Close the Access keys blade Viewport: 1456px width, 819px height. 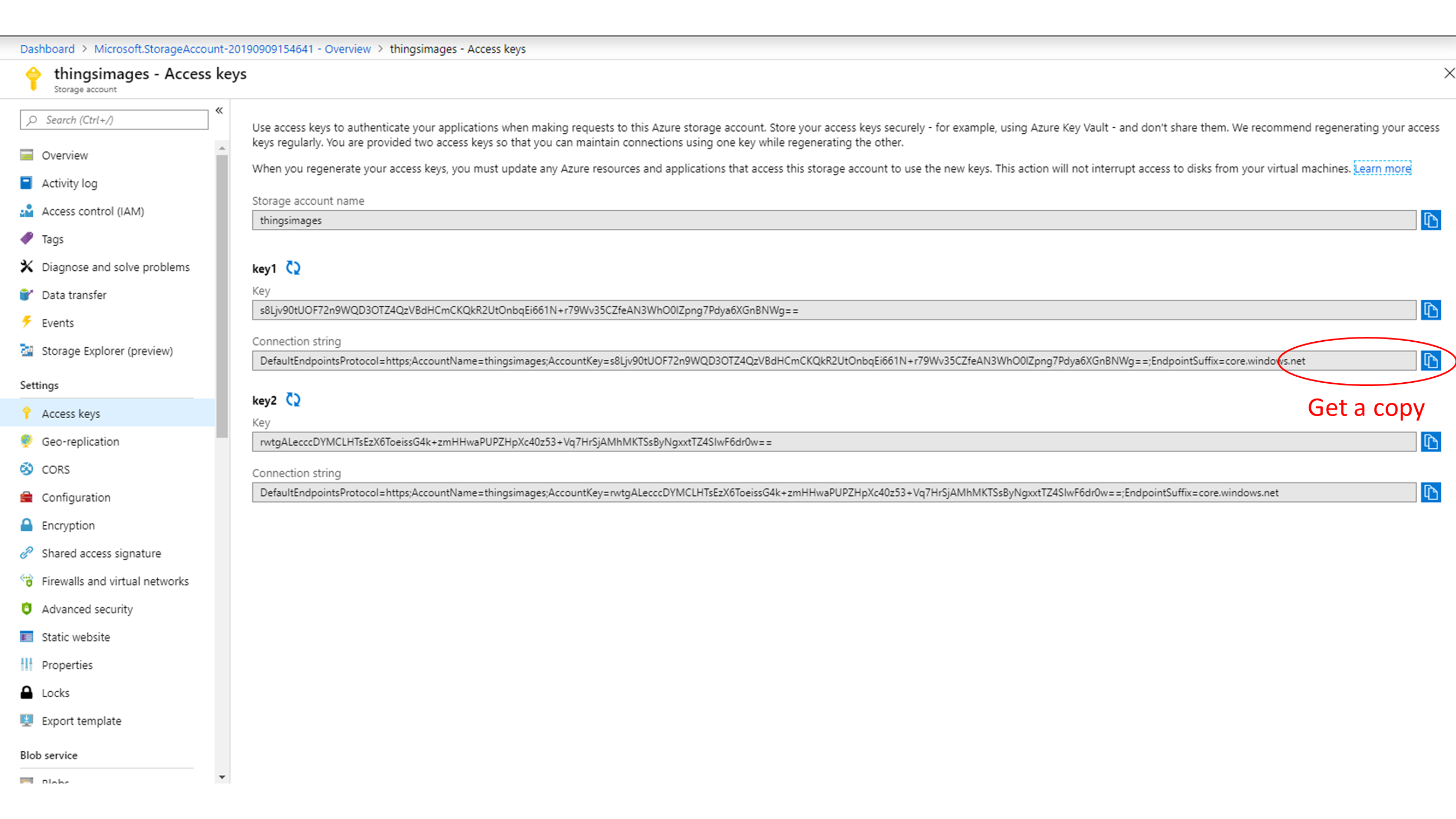point(1449,74)
